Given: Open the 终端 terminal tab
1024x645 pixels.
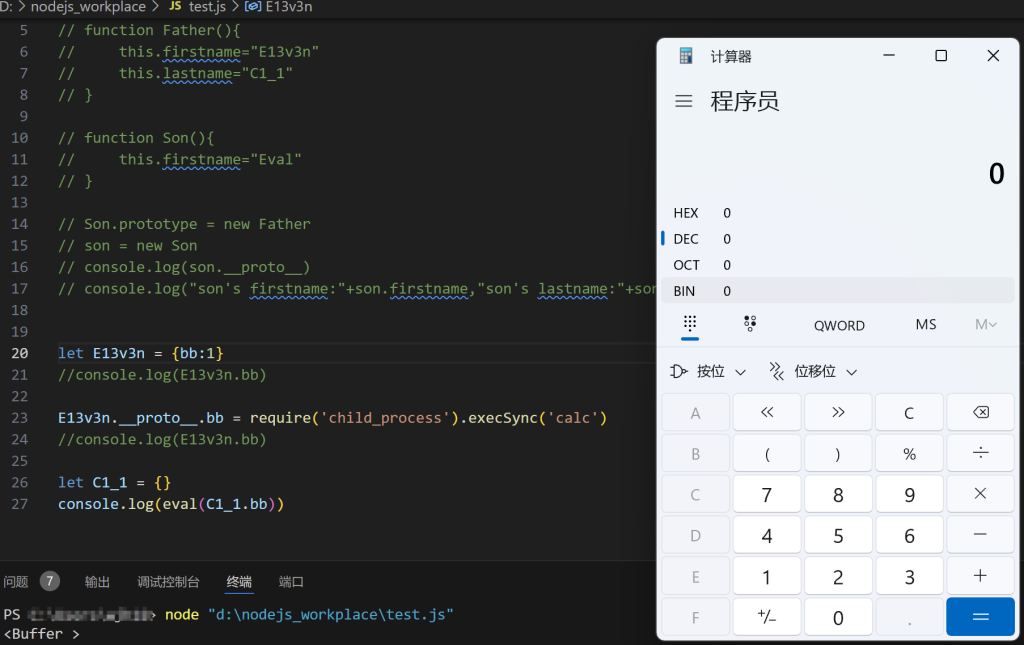Looking at the screenshot, I should pyautogui.click(x=239, y=582).
